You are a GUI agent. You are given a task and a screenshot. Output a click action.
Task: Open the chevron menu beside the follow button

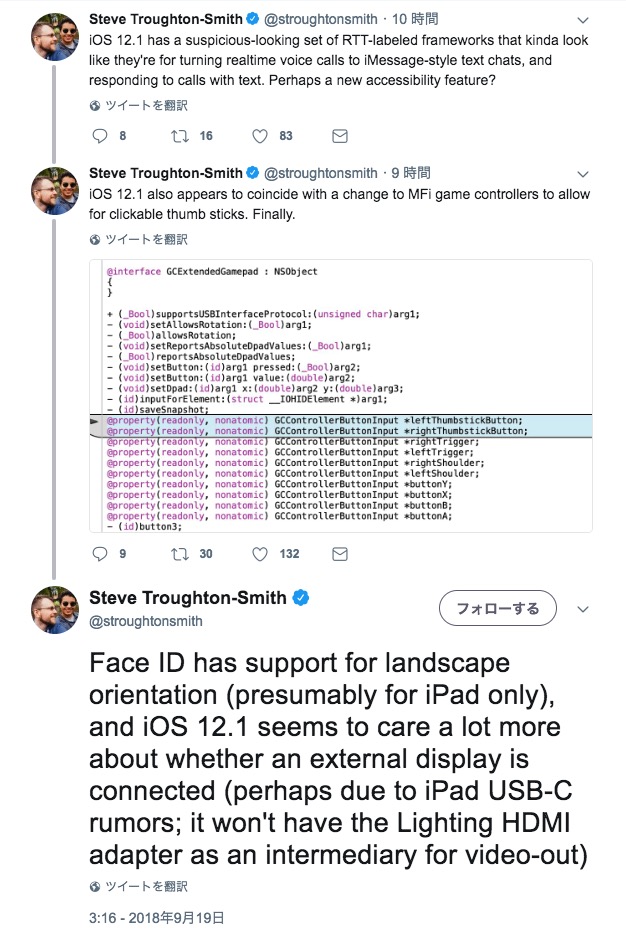(x=584, y=609)
